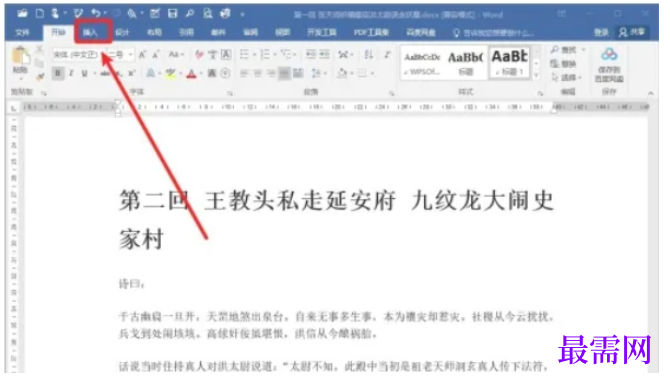Click the Bullets list icon
This screenshot has height=381, width=670.
tap(244, 54)
